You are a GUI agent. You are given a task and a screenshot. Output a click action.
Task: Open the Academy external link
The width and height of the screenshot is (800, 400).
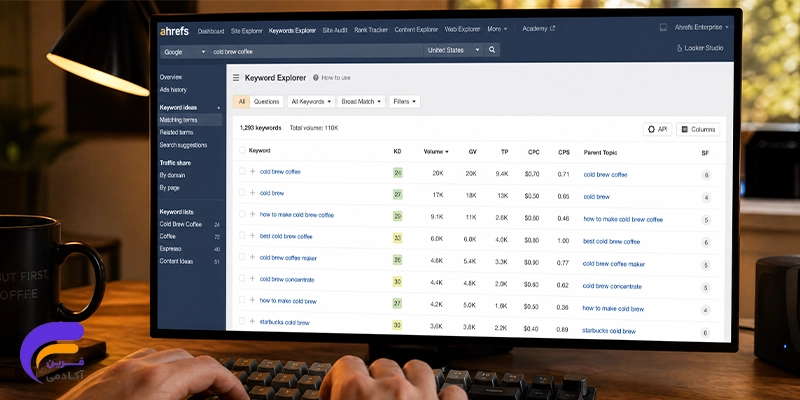coord(539,29)
